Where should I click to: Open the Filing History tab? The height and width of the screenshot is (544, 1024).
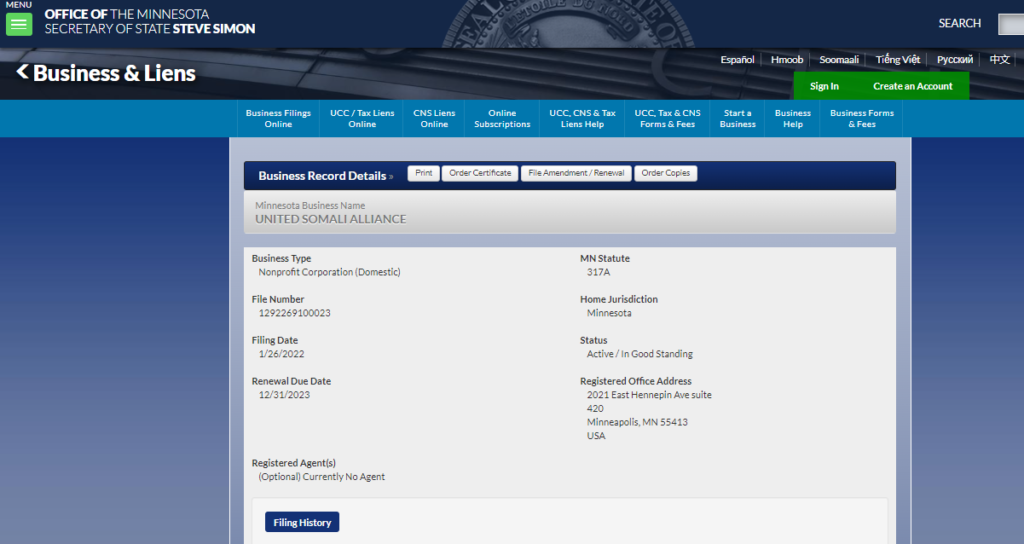tap(302, 522)
